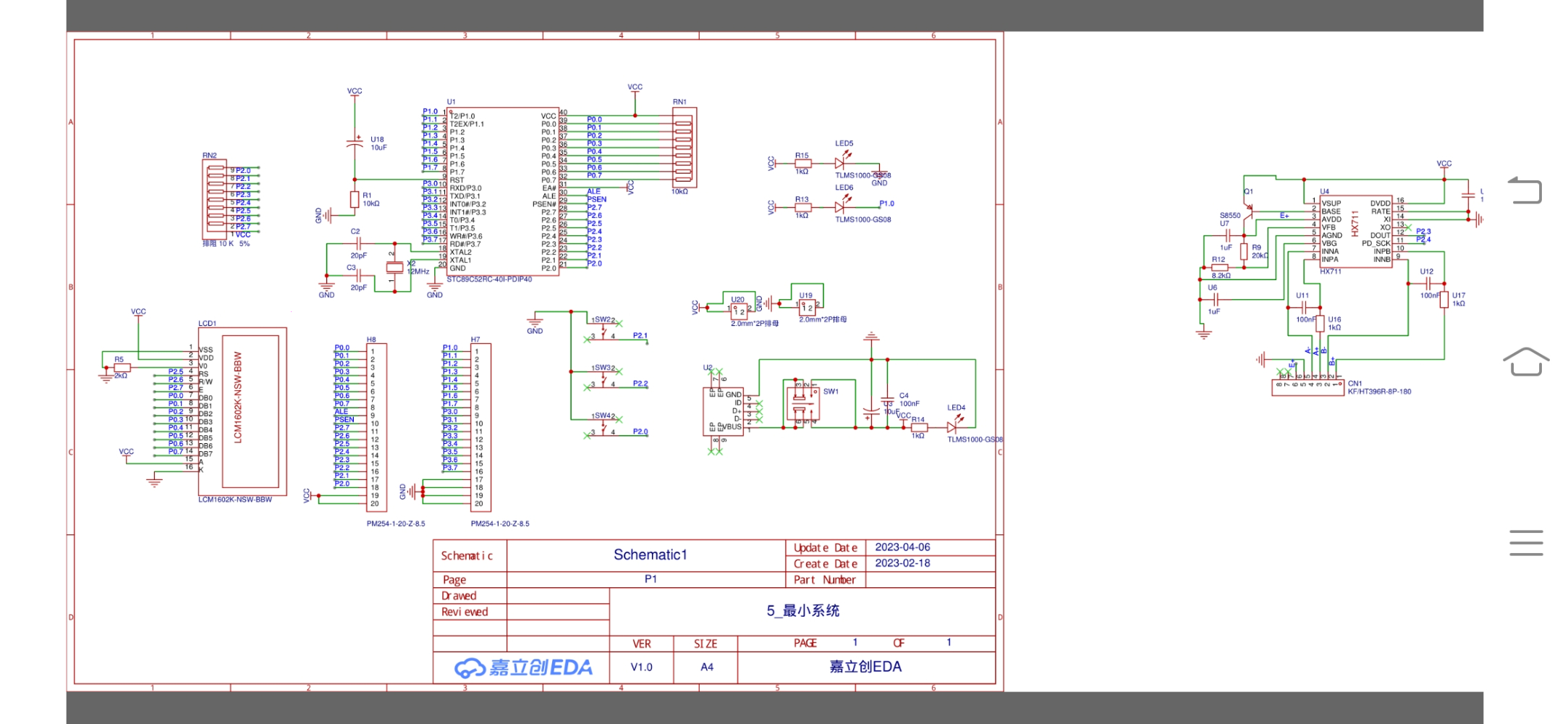Select the LED6 designator
The height and width of the screenshot is (724, 1568).
pos(844,188)
